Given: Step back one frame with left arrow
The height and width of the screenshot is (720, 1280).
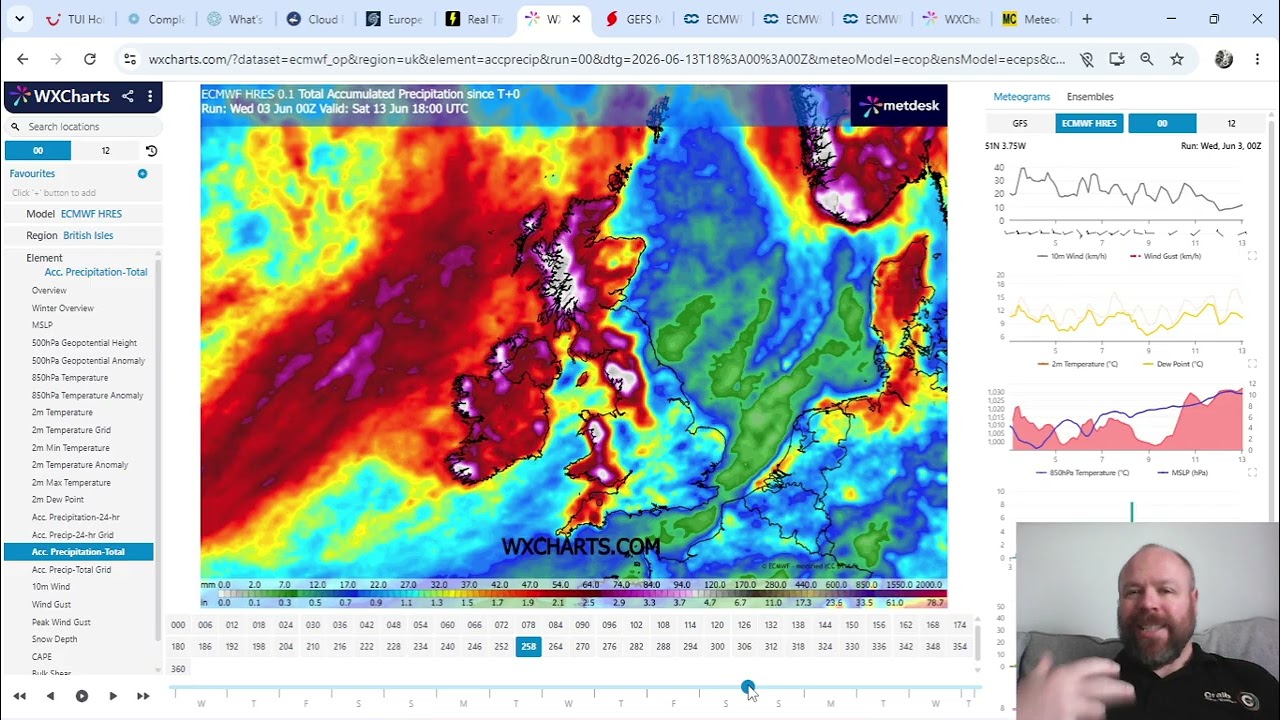Looking at the screenshot, I should coord(50,696).
